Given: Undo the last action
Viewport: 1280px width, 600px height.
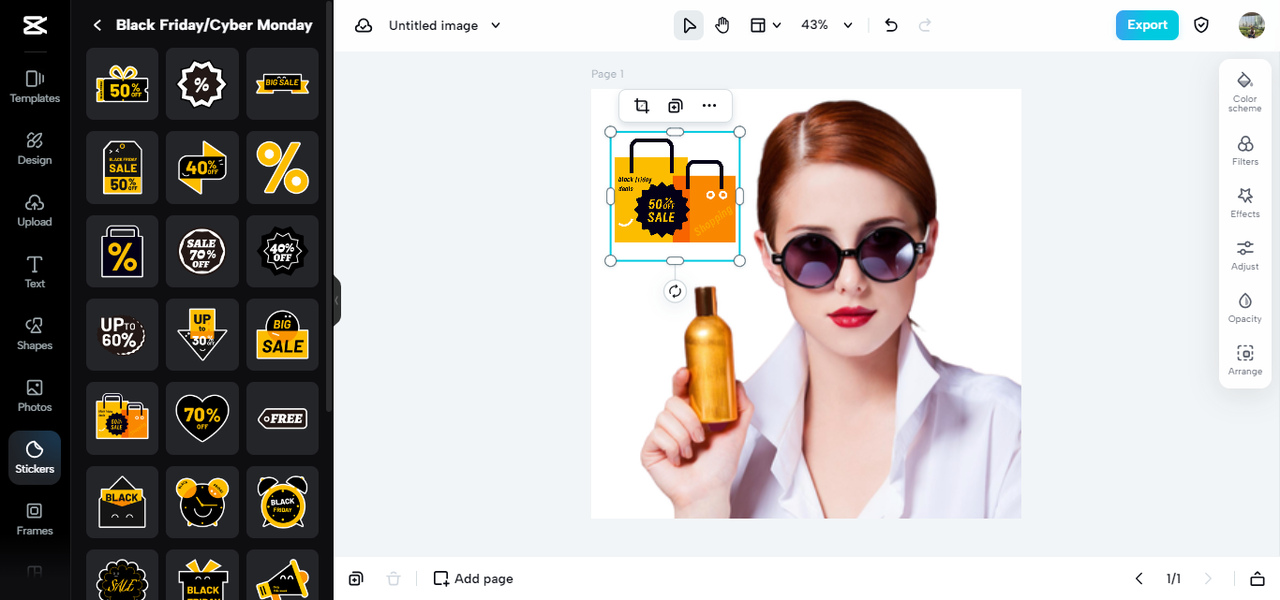Looking at the screenshot, I should [x=891, y=25].
